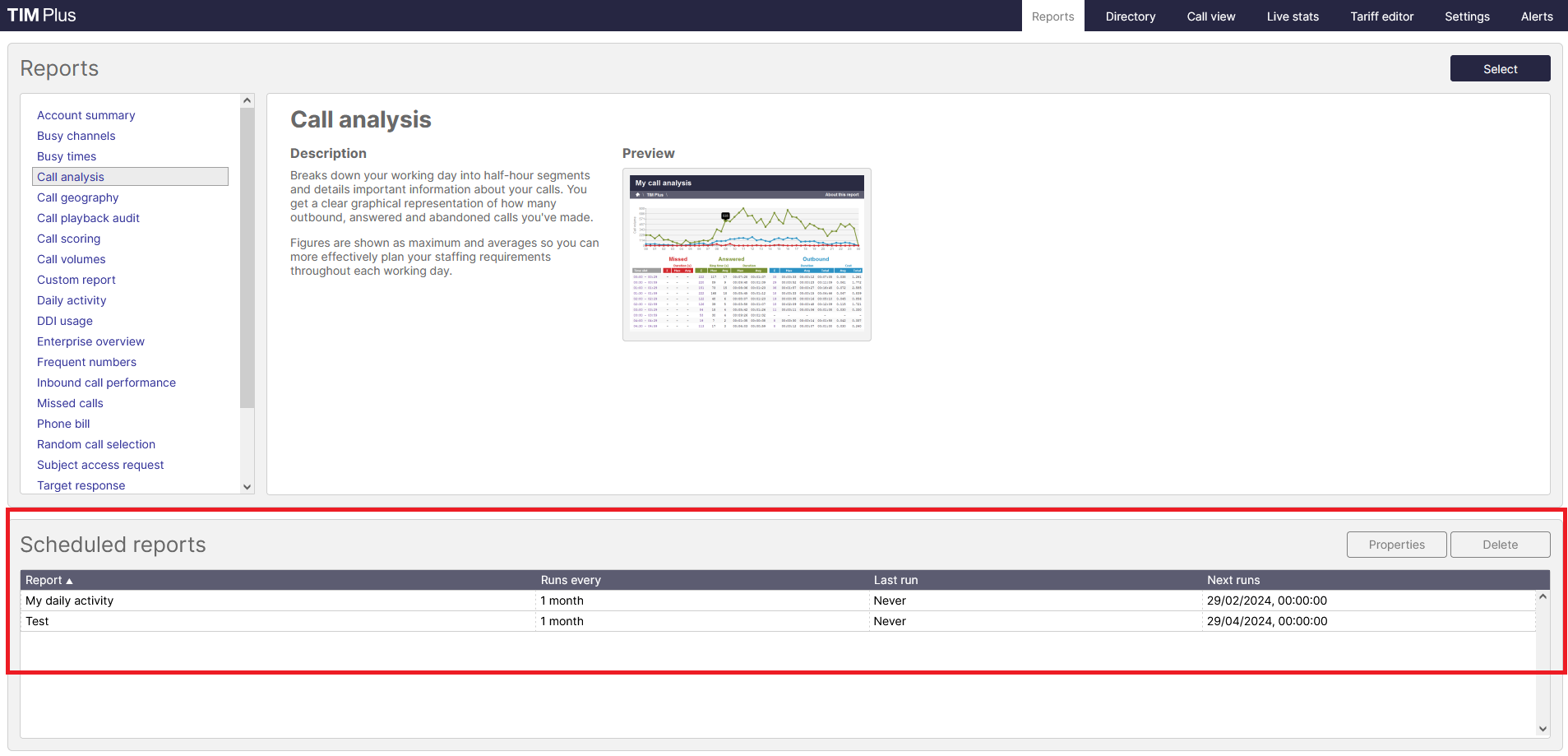Switch to the Directory tab
This screenshot has height=756, width=1568.
click(x=1130, y=16)
